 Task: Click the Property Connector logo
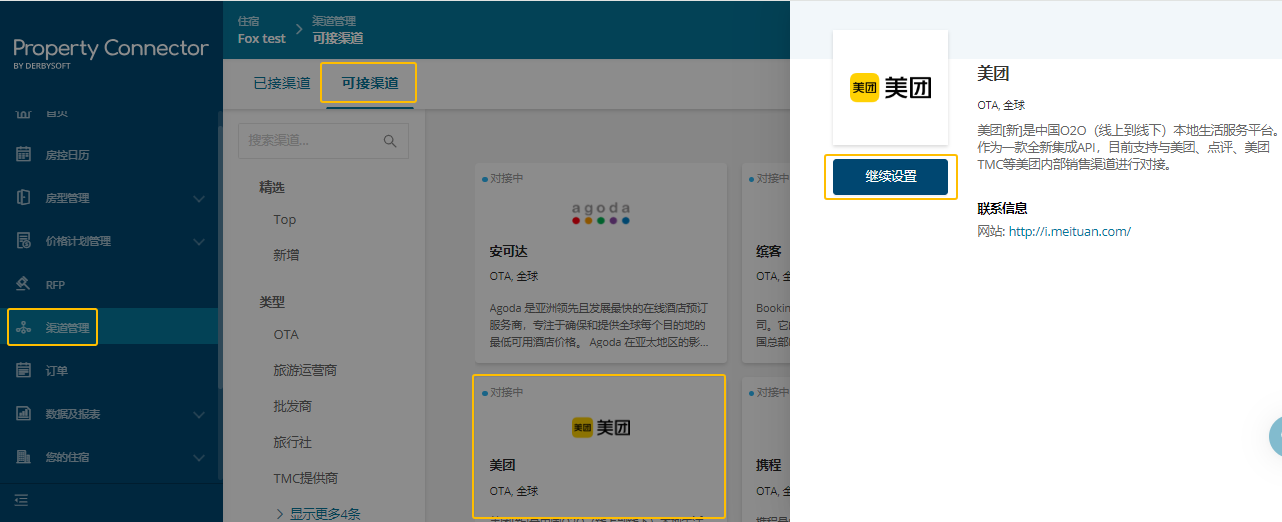(111, 52)
